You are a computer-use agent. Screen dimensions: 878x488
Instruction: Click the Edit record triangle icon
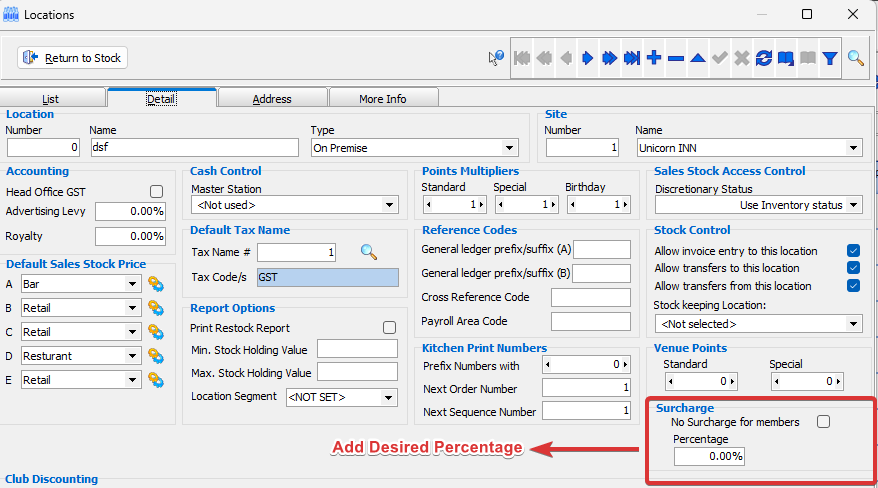pyautogui.click(x=698, y=58)
